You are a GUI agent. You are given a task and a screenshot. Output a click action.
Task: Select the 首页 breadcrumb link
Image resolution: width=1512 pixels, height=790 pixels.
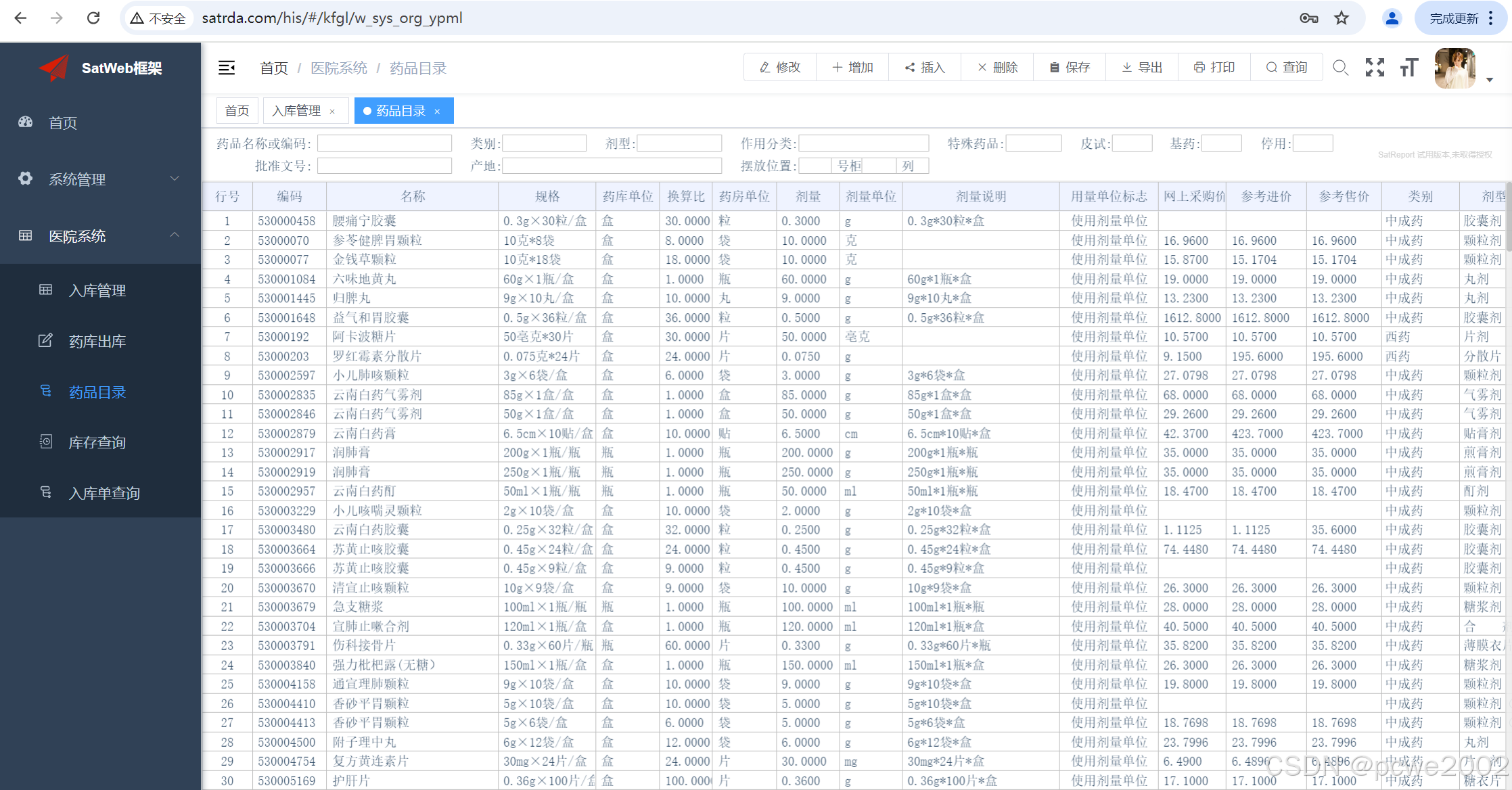click(x=273, y=68)
